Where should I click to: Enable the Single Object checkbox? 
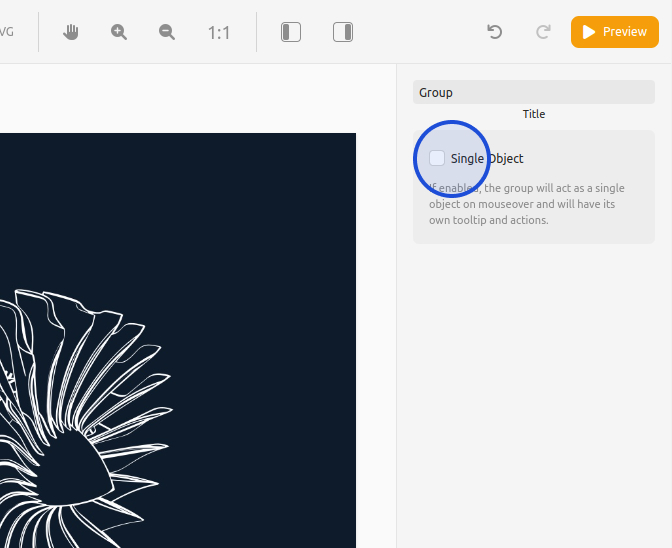coord(437,158)
